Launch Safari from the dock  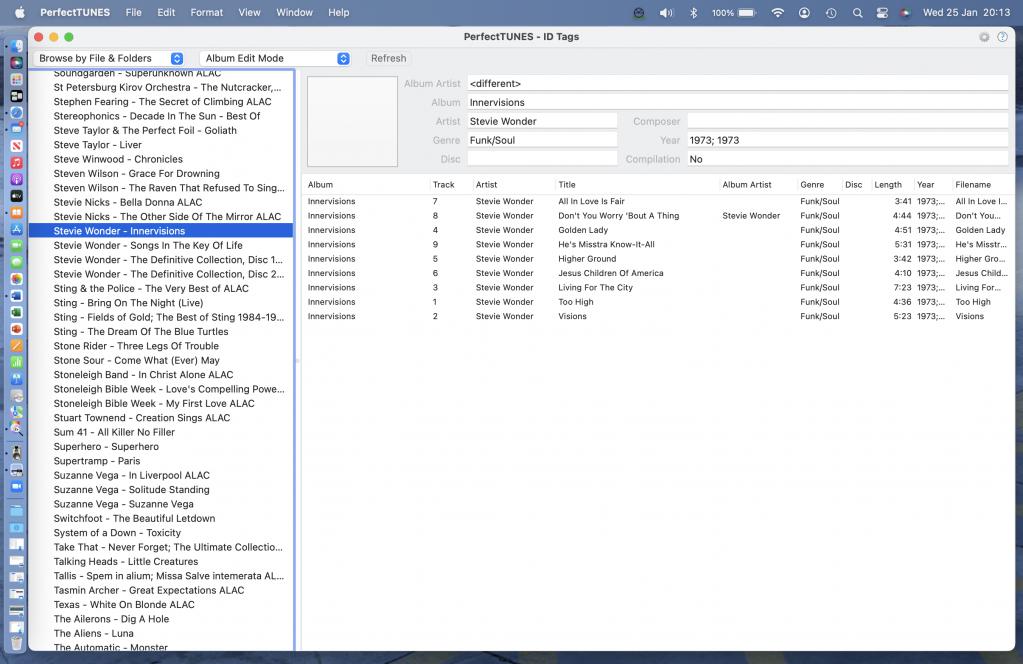coord(17,112)
